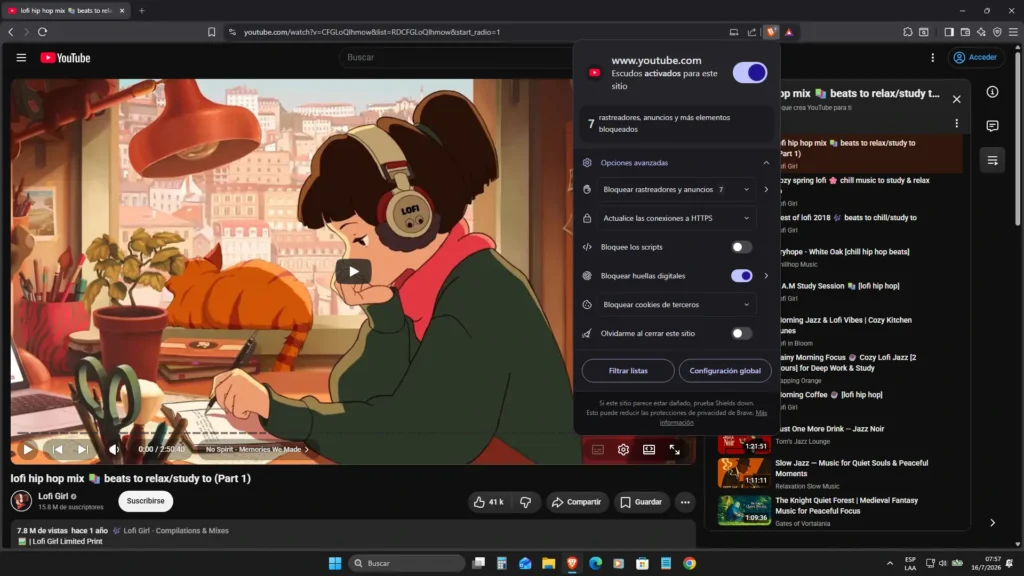Open browser extensions puzzle icon
This screenshot has width=1024, height=576.
tap(908, 32)
